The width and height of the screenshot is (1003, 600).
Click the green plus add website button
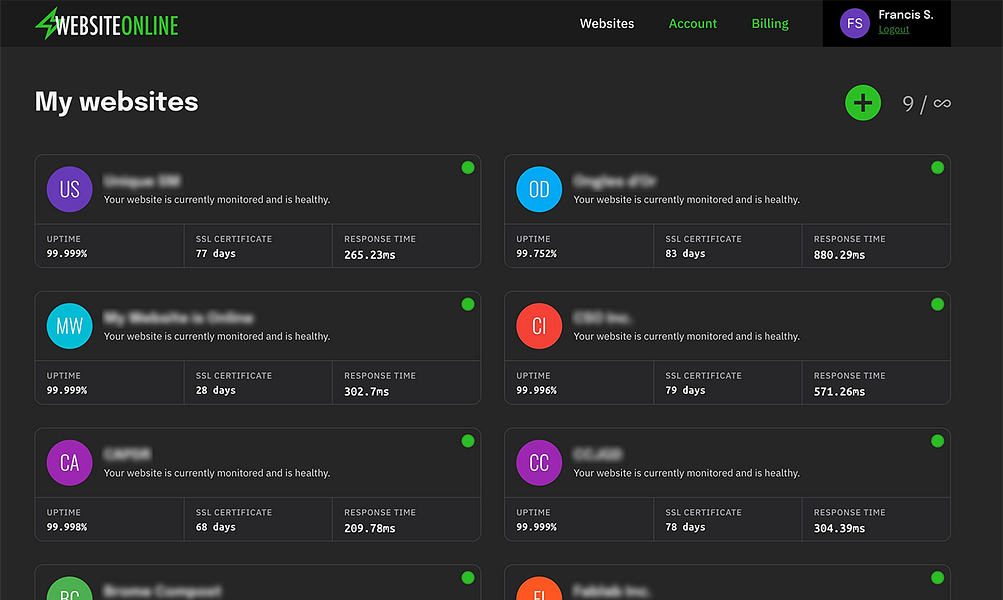863,102
